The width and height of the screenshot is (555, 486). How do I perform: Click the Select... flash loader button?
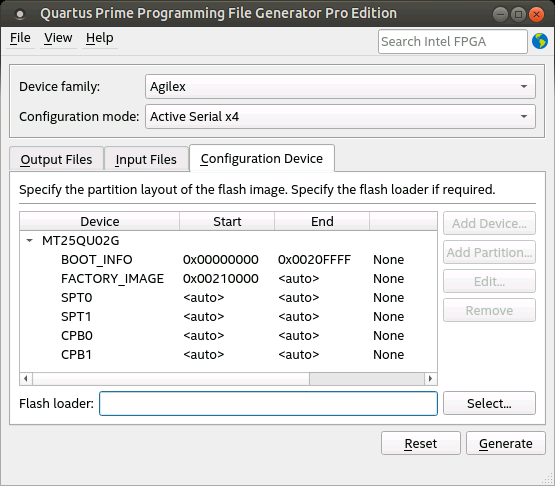489,403
